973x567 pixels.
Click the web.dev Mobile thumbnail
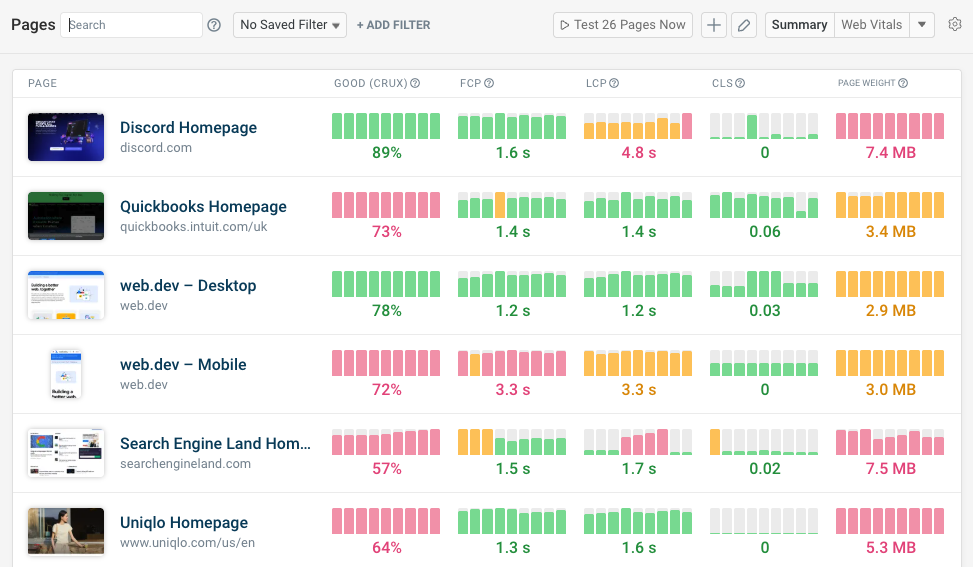[66, 373]
